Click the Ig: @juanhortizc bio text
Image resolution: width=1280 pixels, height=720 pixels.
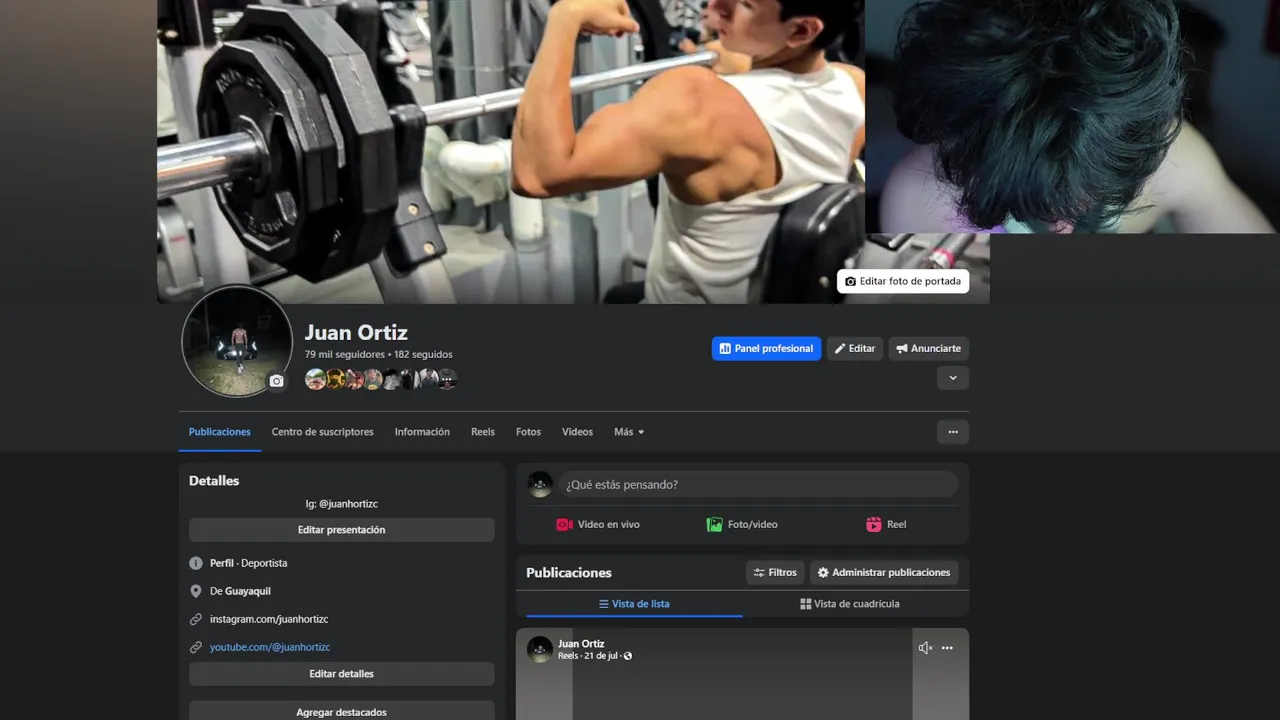[342, 504]
